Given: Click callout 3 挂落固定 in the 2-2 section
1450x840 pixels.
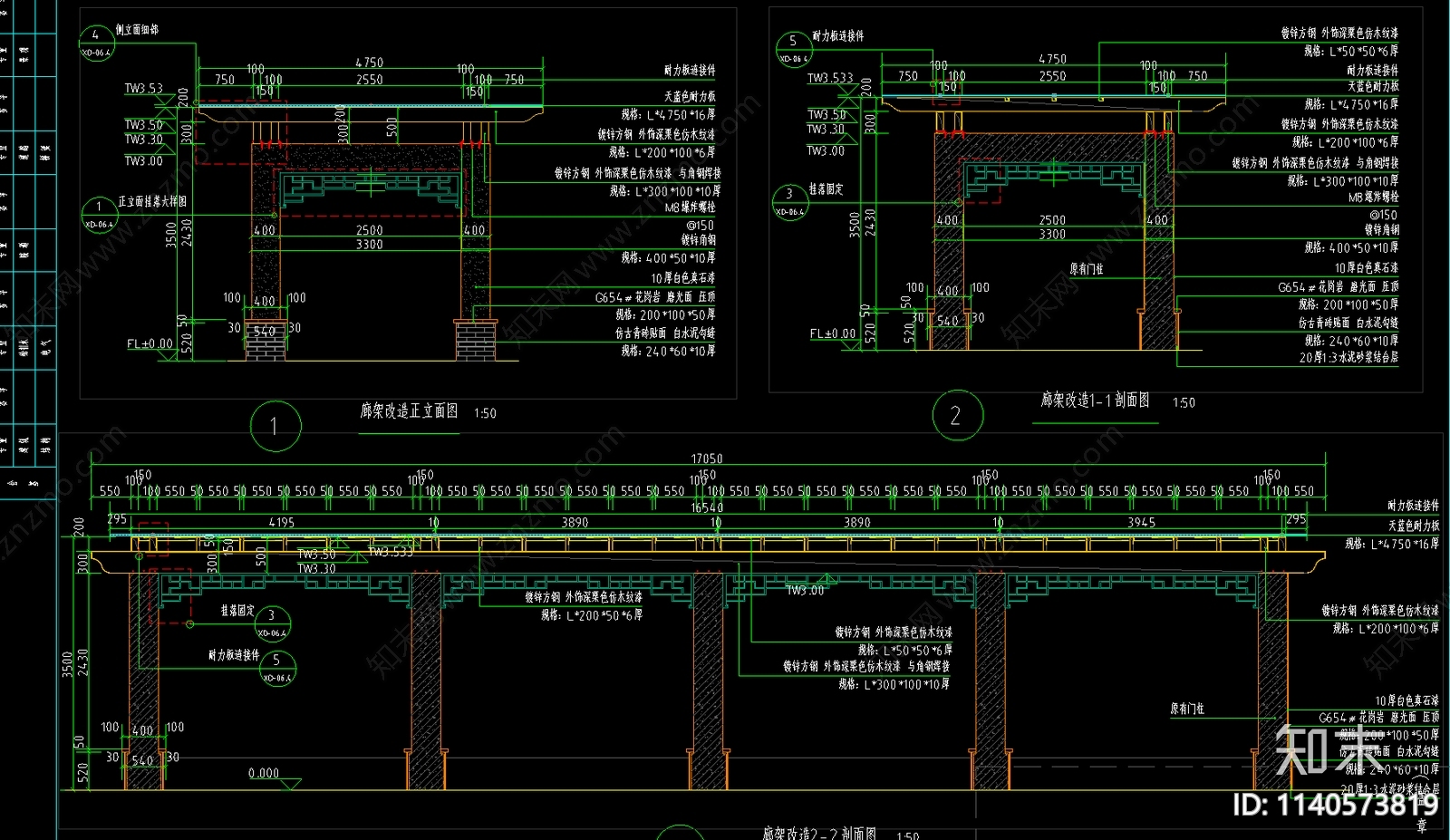Looking at the screenshot, I should [271, 623].
